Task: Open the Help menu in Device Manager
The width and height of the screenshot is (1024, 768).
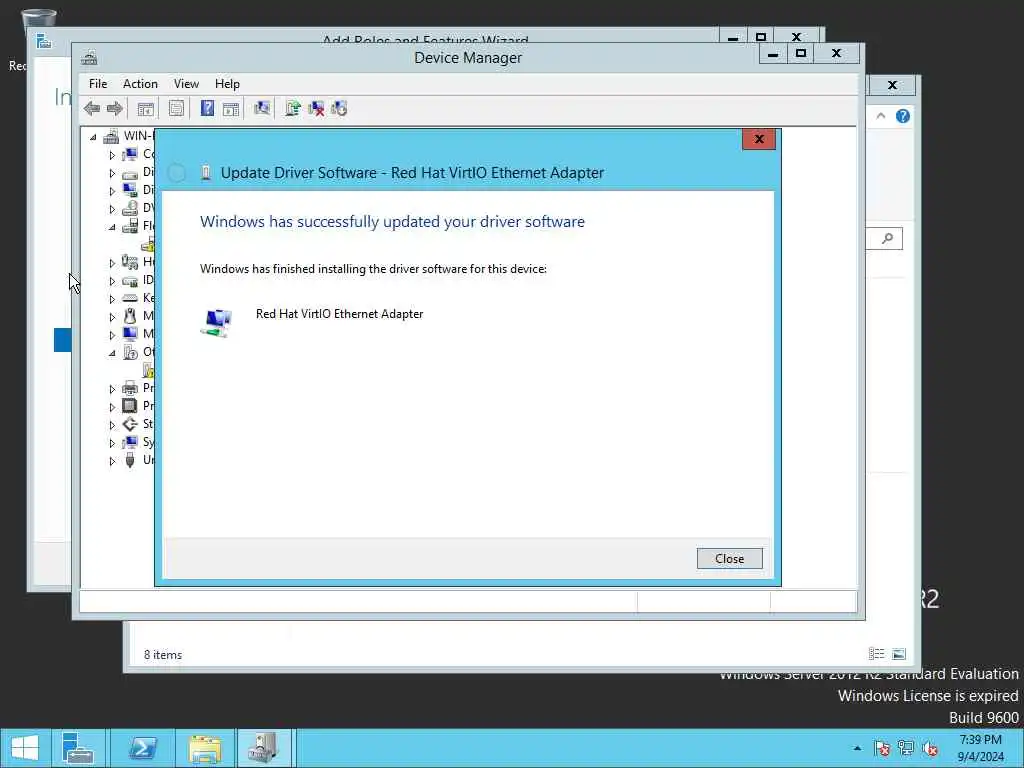Action: [227, 84]
